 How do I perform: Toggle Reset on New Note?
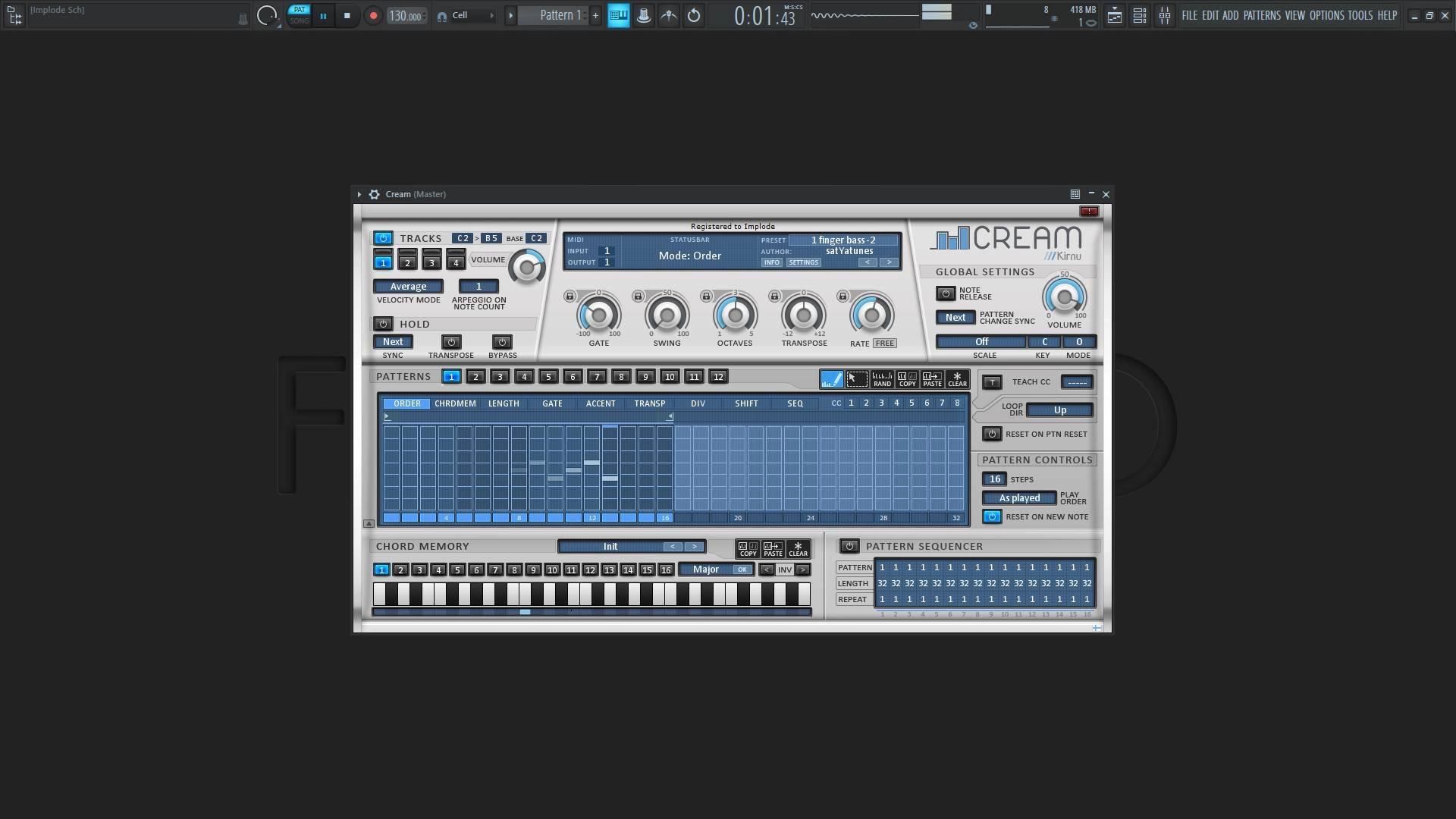[x=992, y=516]
